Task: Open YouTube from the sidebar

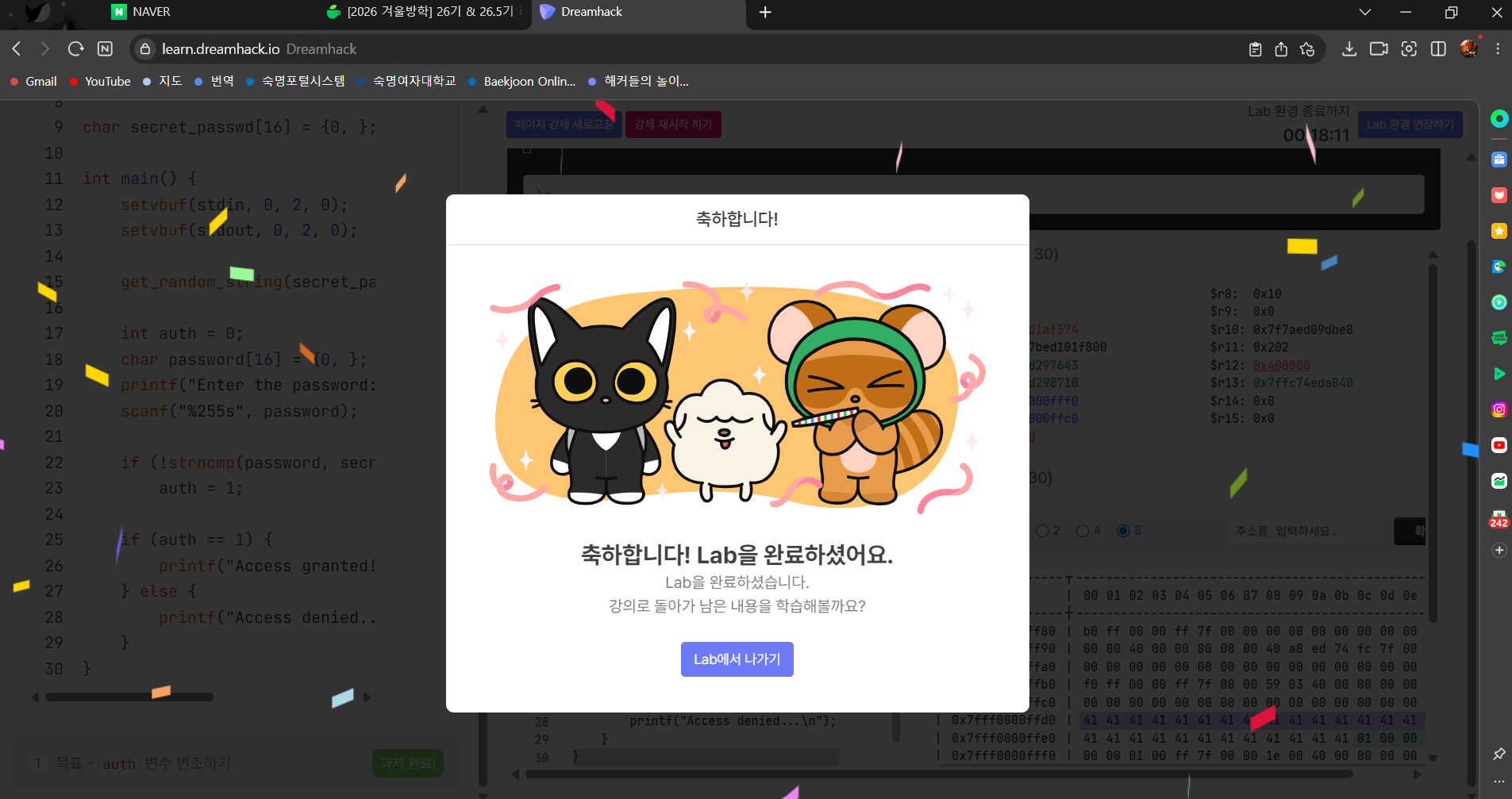Action: 1499,445
